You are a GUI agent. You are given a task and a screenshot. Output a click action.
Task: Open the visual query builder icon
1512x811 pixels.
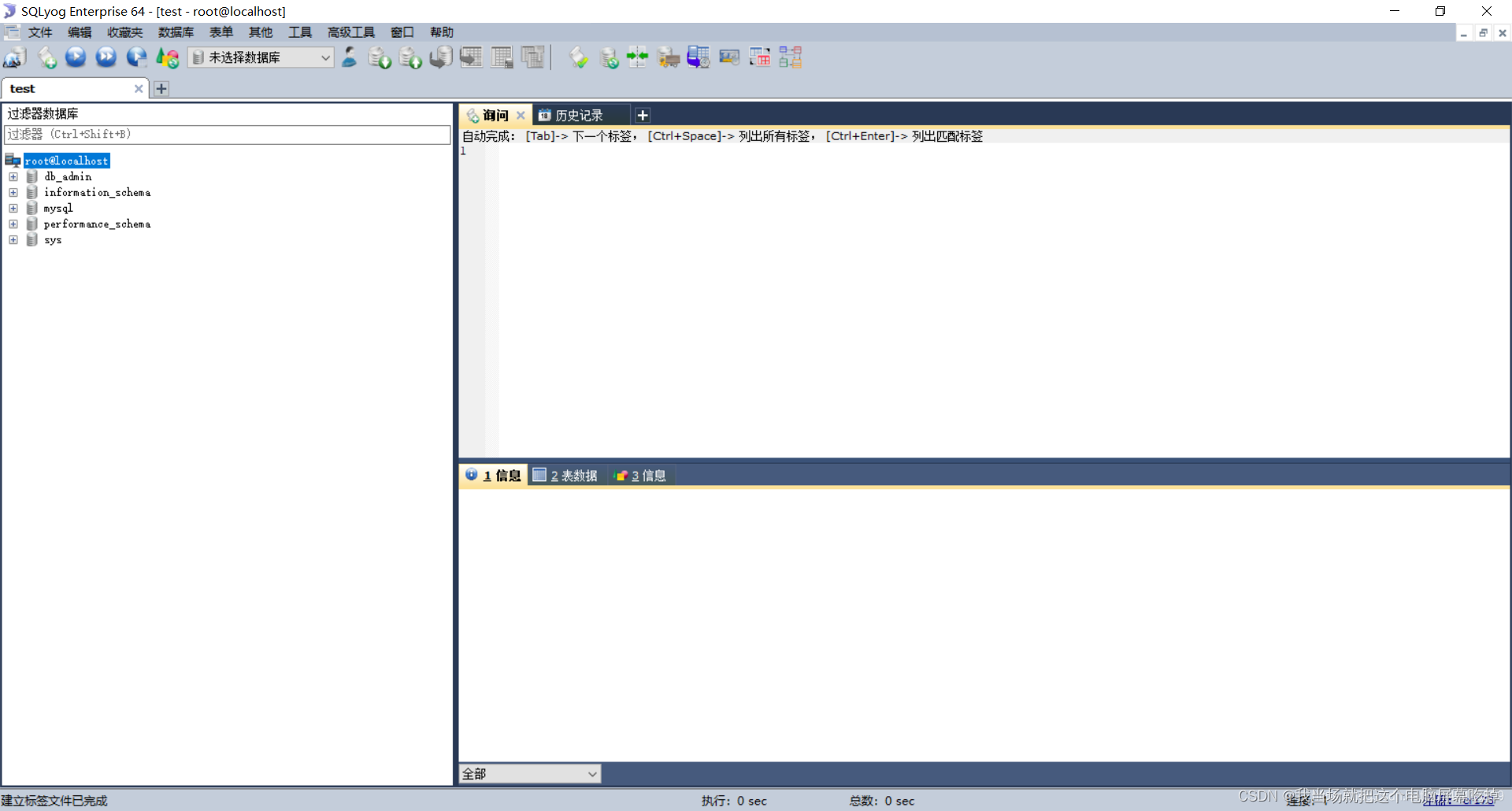(x=760, y=57)
